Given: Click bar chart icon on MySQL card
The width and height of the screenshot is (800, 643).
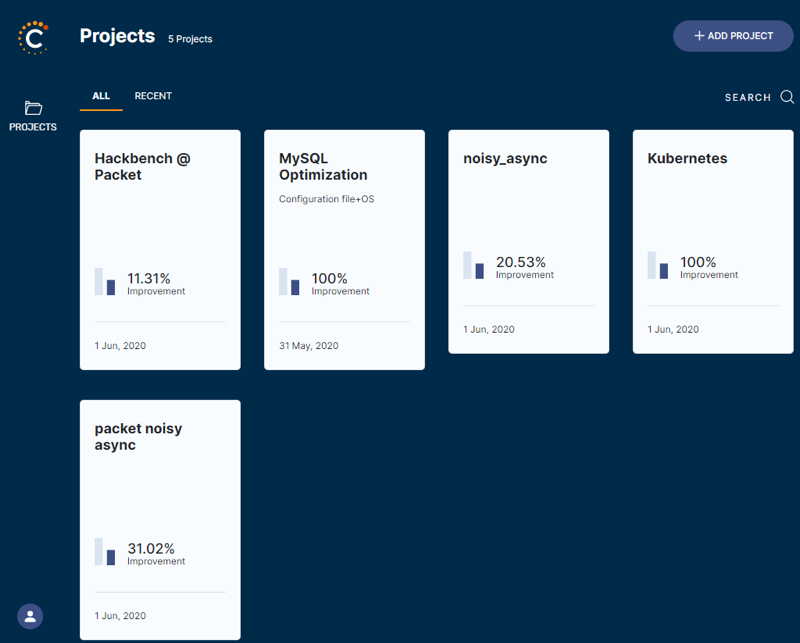Looking at the screenshot, I should point(289,281).
